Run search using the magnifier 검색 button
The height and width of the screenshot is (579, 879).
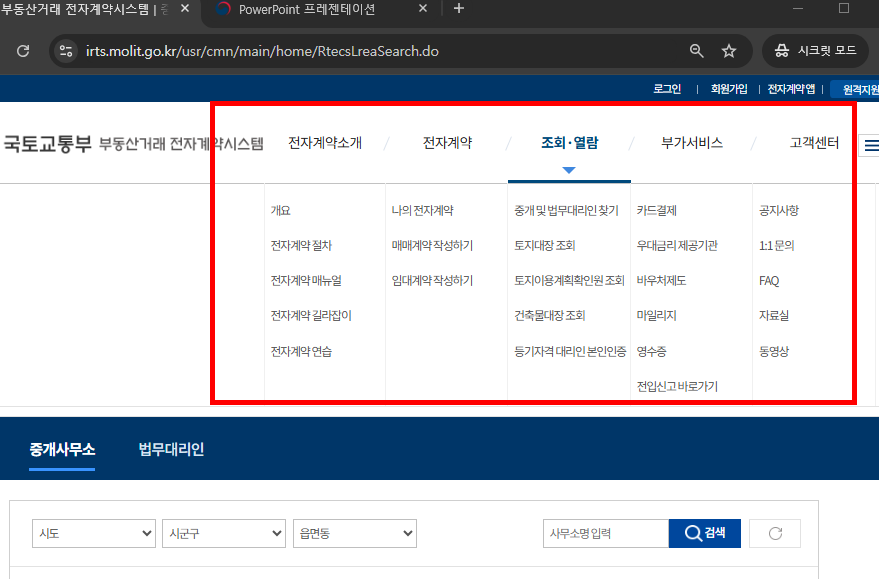coord(704,533)
